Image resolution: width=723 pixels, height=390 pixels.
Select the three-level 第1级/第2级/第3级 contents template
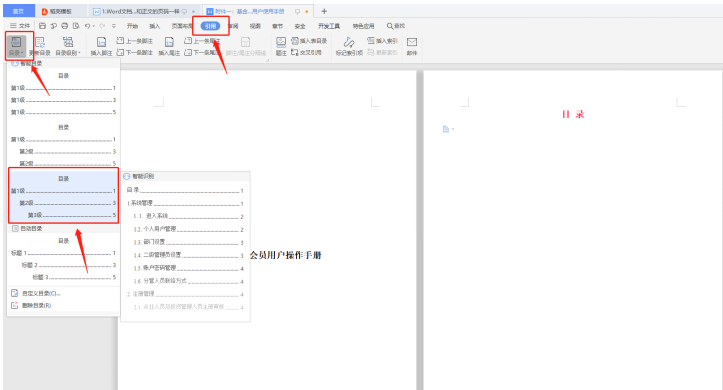[x=63, y=196]
